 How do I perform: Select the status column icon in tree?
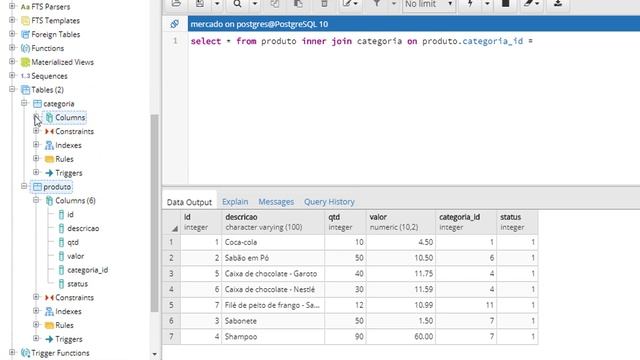coord(61,284)
